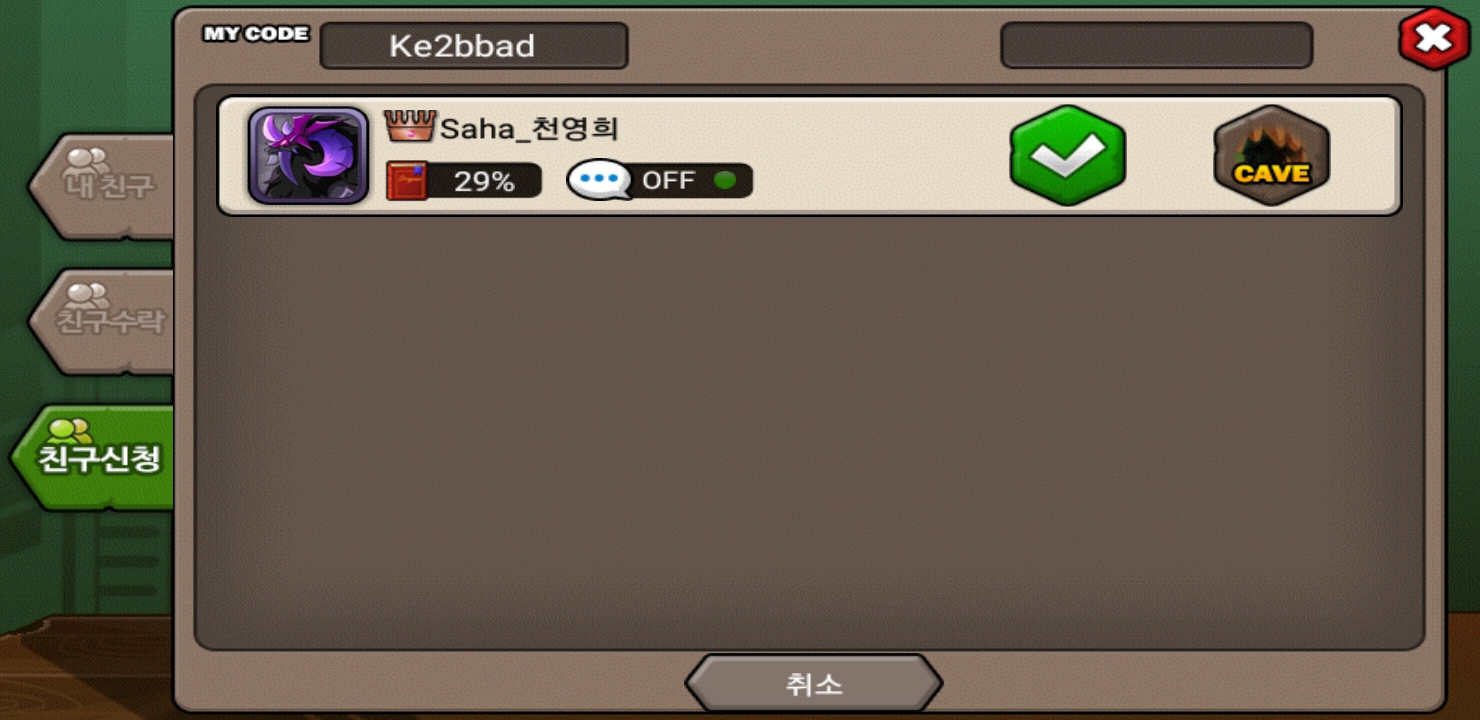Visit the friend's CAVE hexagon icon
The image size is (1480, 720).
point(1271,155)
